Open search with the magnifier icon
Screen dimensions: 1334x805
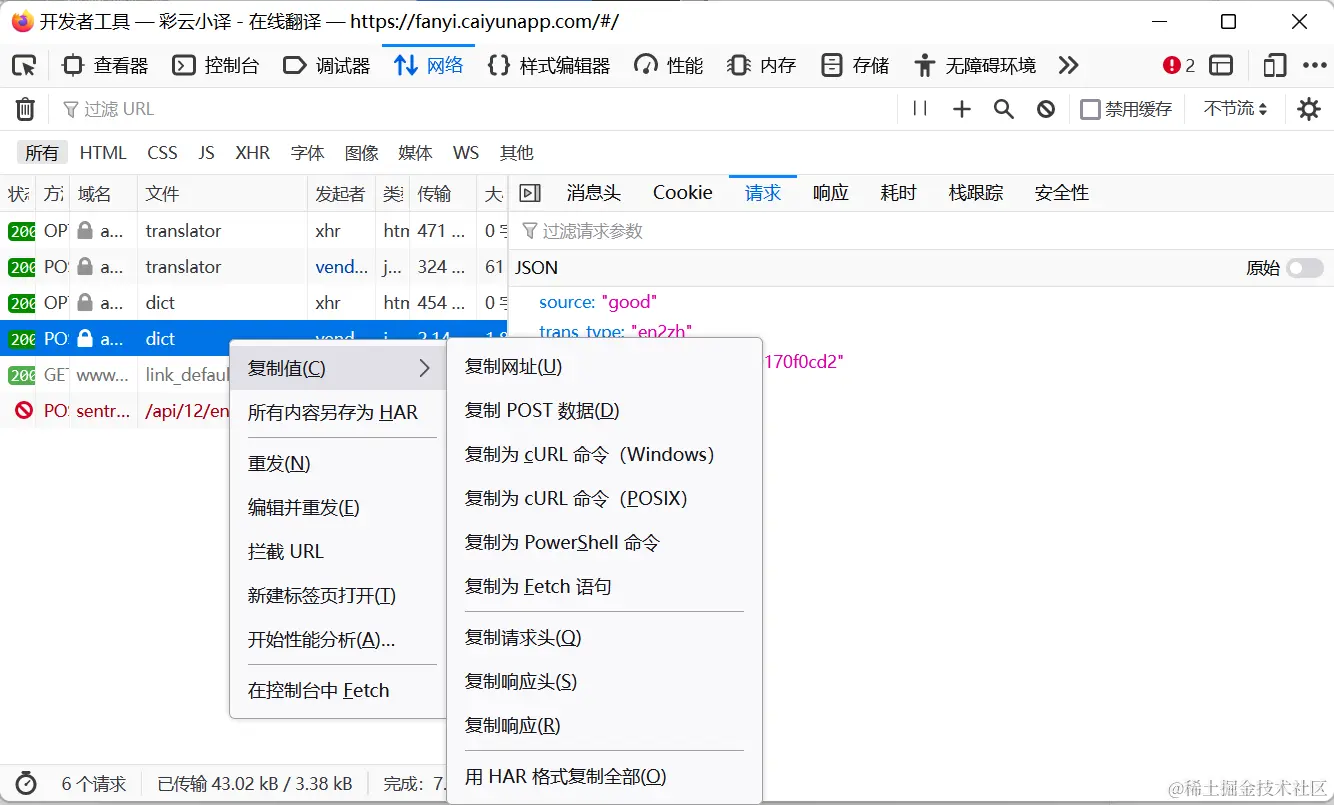point(1004,109)
